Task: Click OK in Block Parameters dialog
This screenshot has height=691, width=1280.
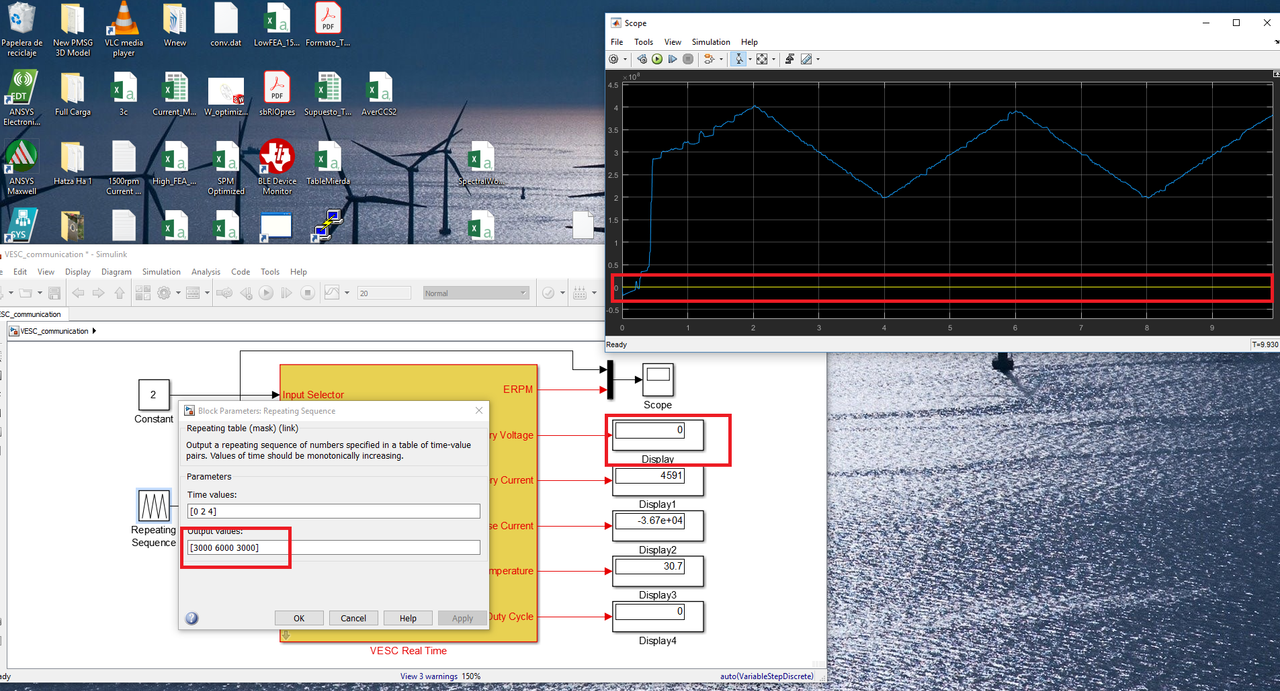Action: coord(299,618)
